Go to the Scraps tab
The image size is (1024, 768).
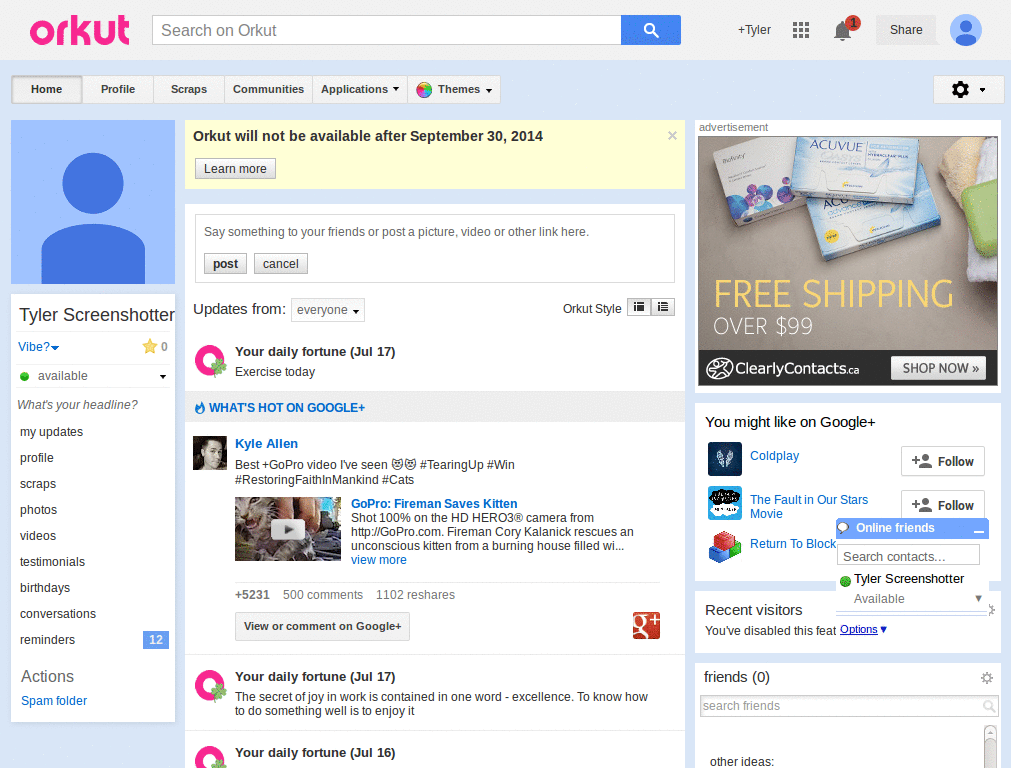point(189,89)
